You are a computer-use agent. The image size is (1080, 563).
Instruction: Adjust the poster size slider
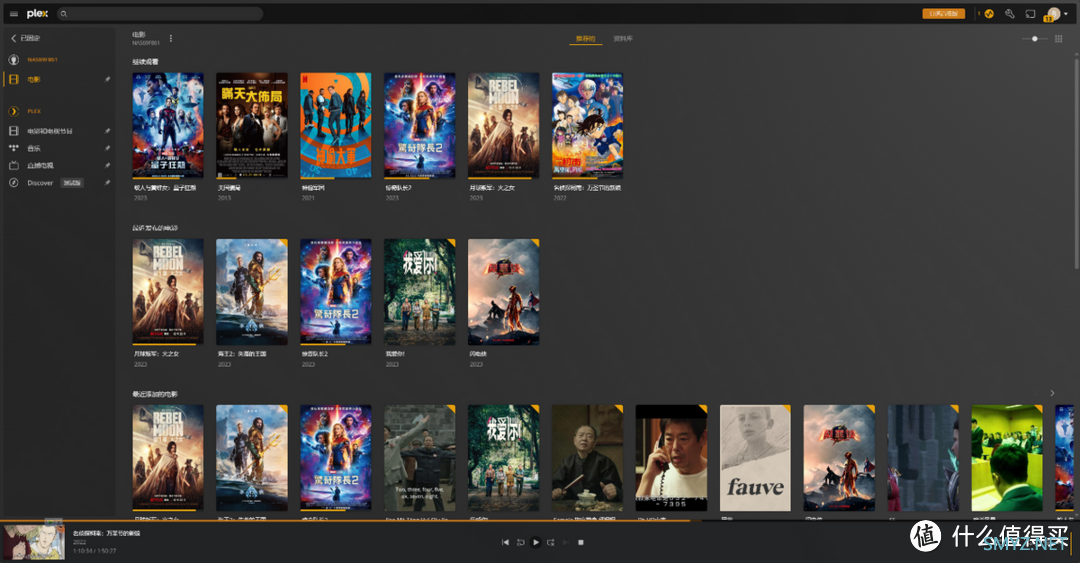1035,39
